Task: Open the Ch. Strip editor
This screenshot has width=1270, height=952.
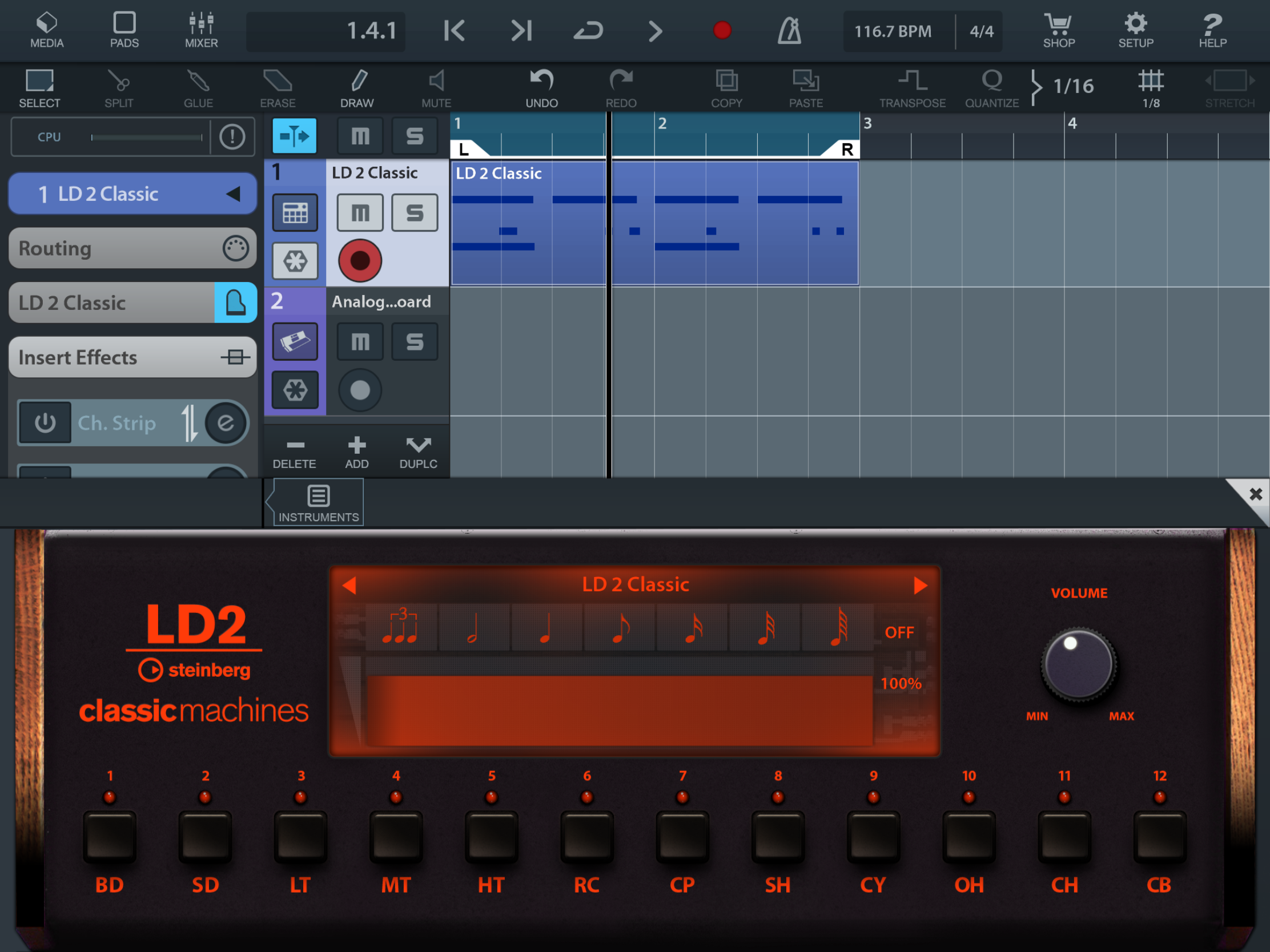Action: (x=226, y=423)
